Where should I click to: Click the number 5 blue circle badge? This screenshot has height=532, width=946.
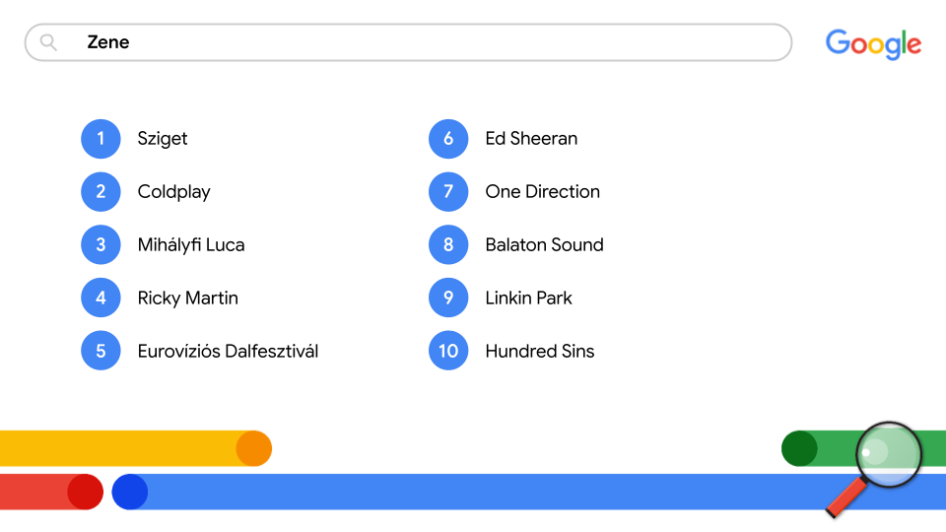point(101,350)
